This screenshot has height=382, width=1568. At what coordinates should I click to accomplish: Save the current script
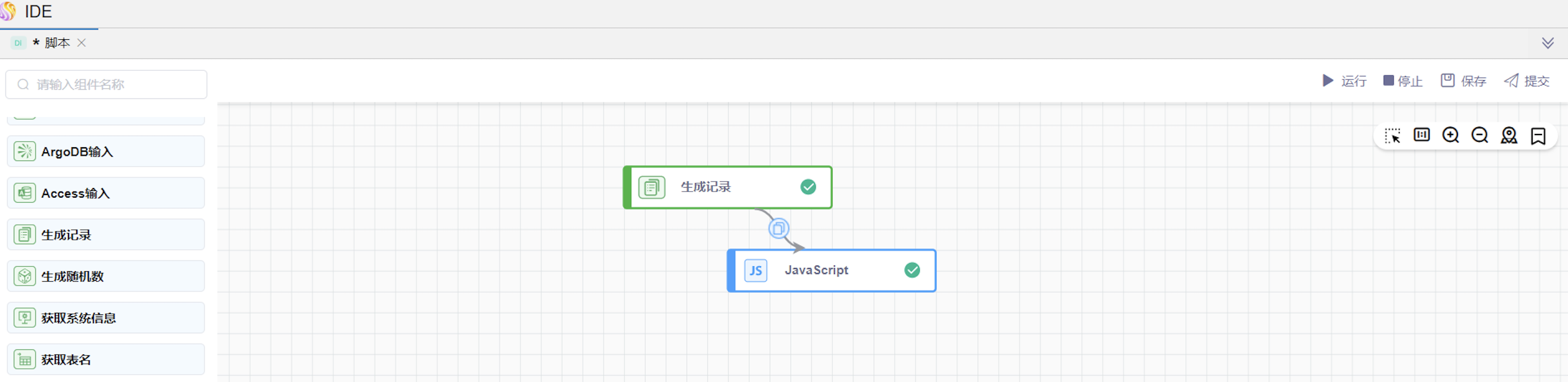point(1463,81)
